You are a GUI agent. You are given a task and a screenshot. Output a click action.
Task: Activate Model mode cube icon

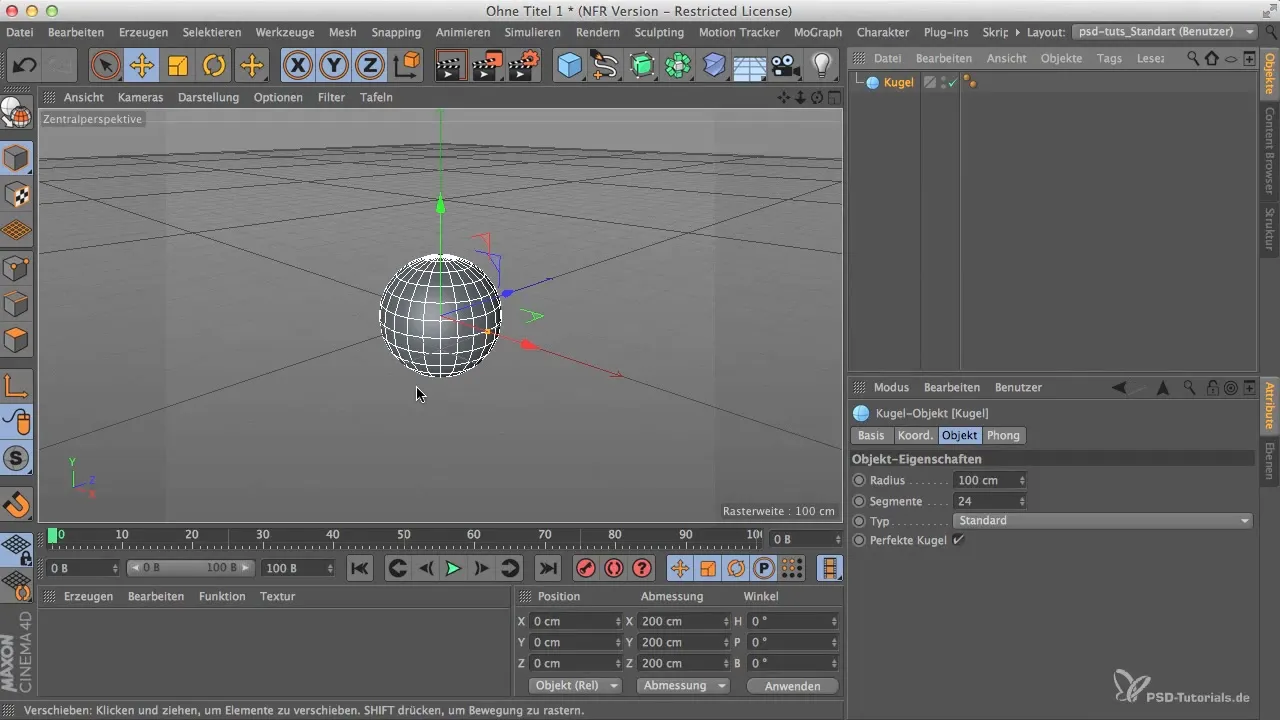tap(17, 158)
